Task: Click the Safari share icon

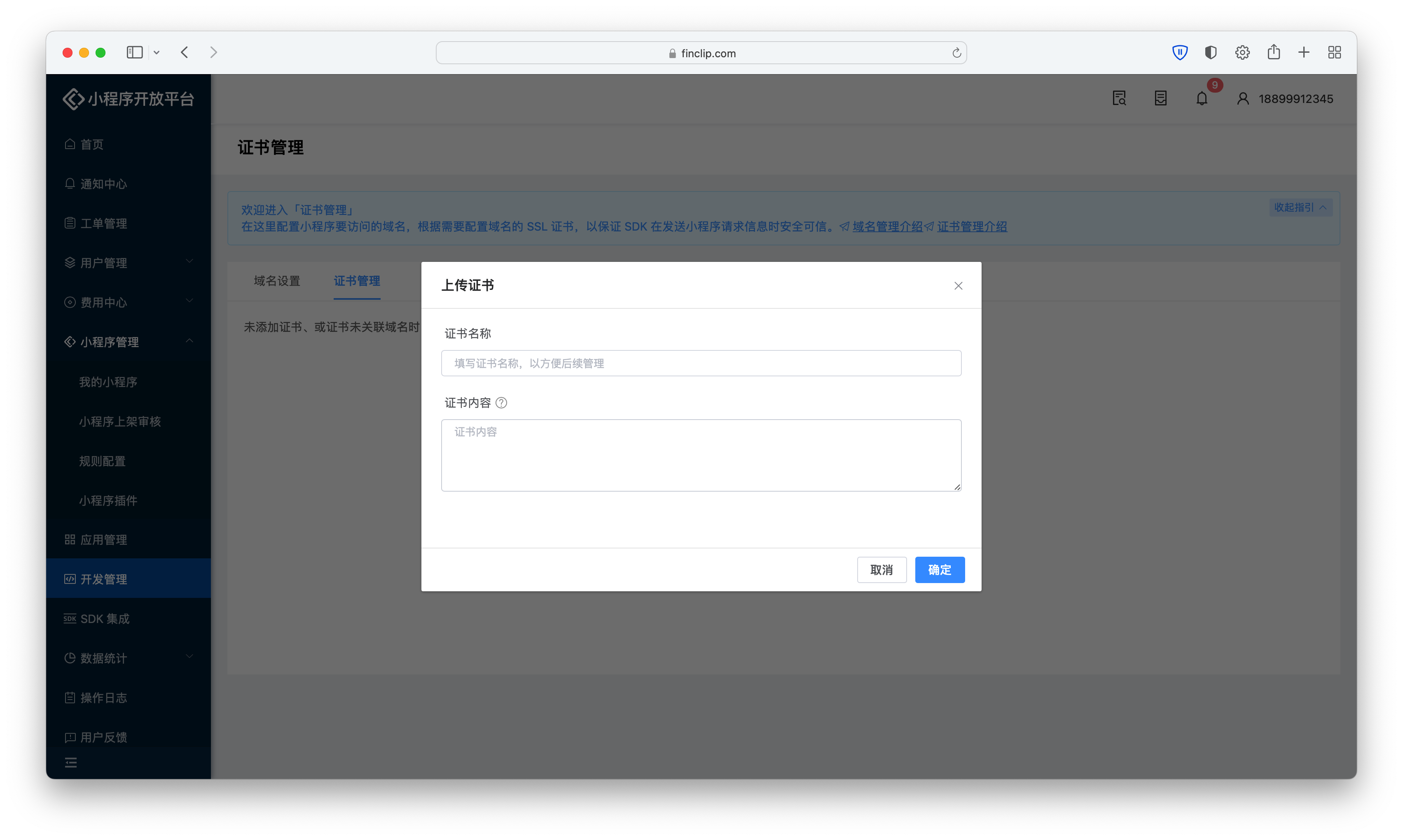Action: [x=1273, y=53]
